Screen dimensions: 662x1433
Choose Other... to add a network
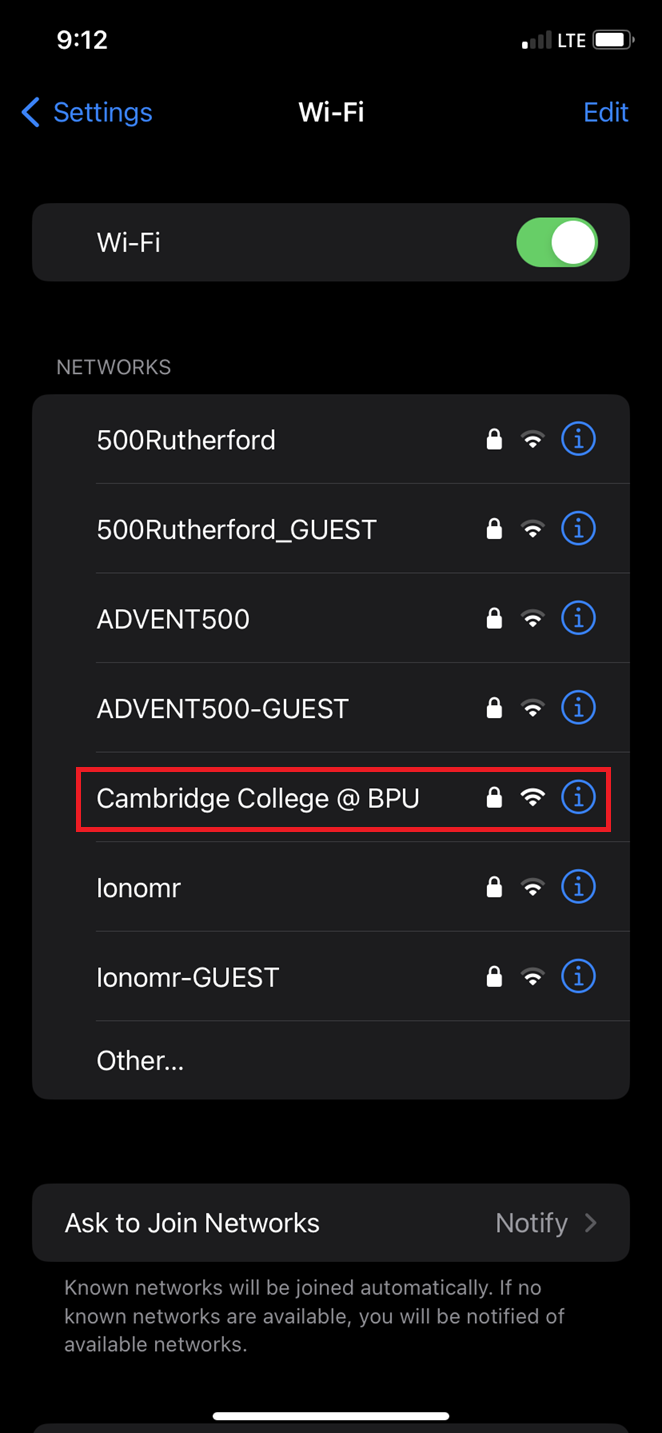coord(140,1061)
